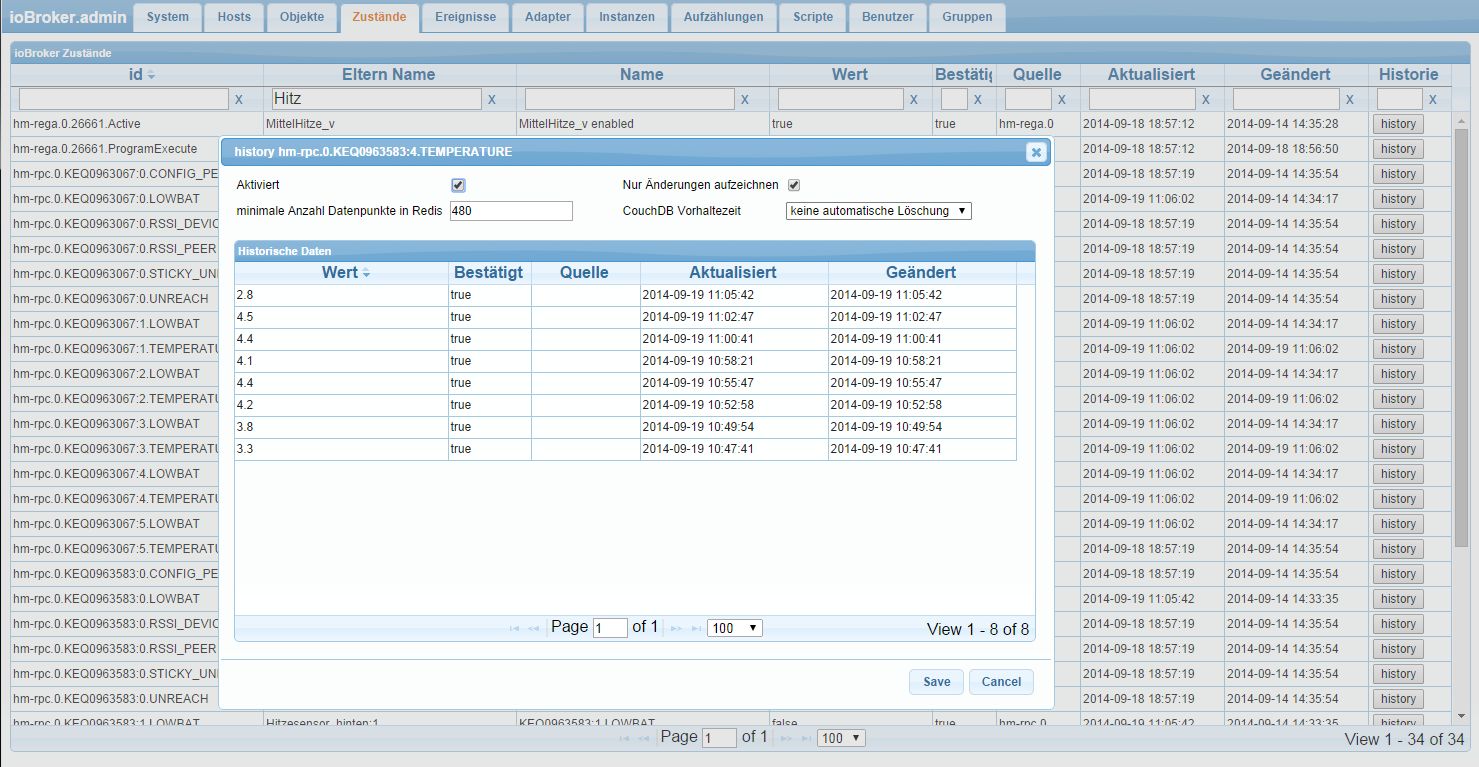Open the Aufzählungen tab
The width and height of the screenshot is (1479, 767).
pos(724,17)
